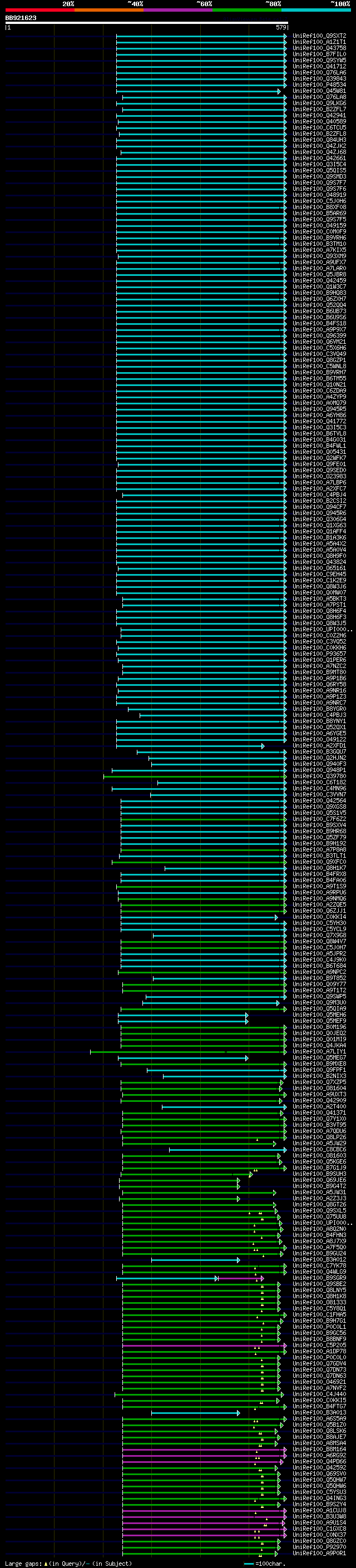
Task: Click the cyan ~100% legend color bar
Action: click(316, 10)
